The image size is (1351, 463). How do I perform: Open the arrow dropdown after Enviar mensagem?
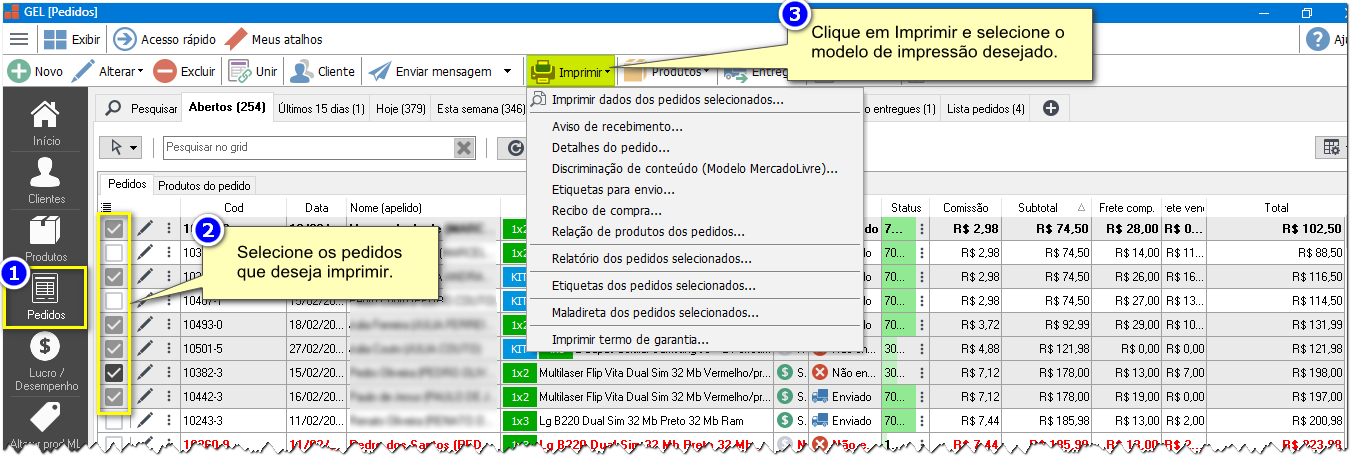click(x=507, y=72)
